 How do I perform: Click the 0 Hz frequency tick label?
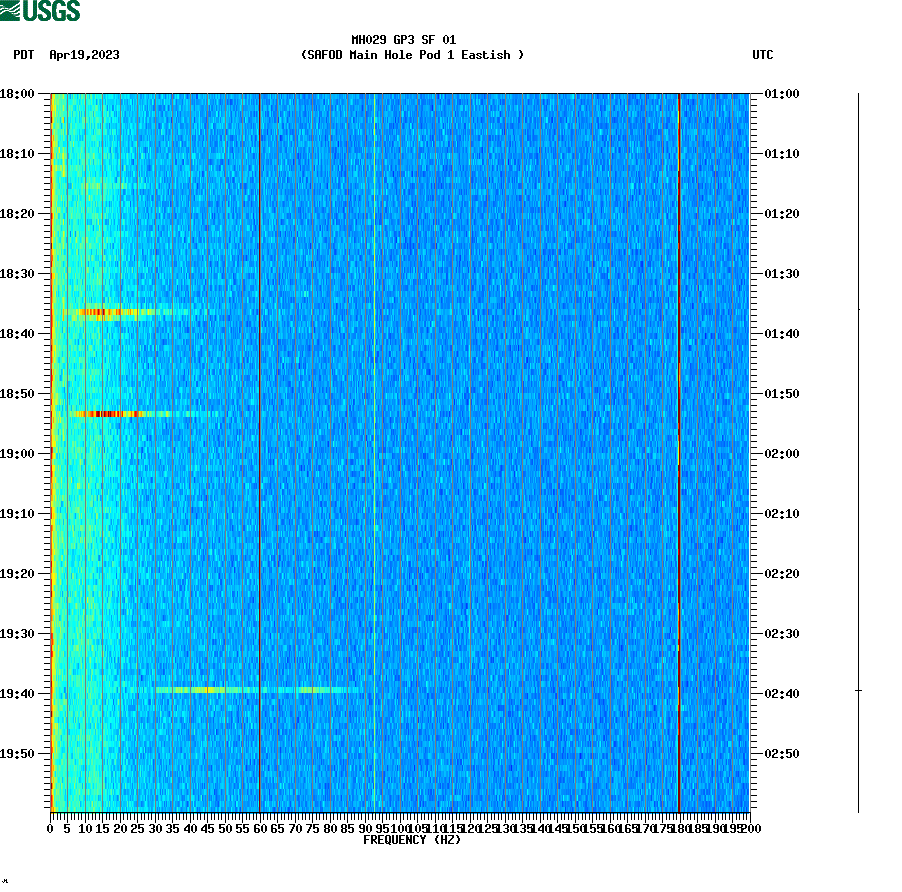pos(48,827)
